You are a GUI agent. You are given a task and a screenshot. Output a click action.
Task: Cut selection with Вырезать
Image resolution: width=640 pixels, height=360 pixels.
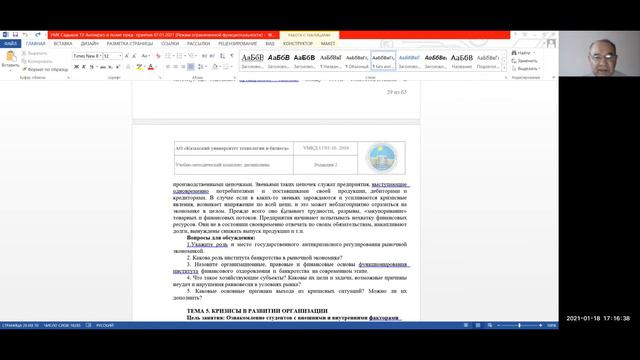pyautogui.click(x=35, y=53)
